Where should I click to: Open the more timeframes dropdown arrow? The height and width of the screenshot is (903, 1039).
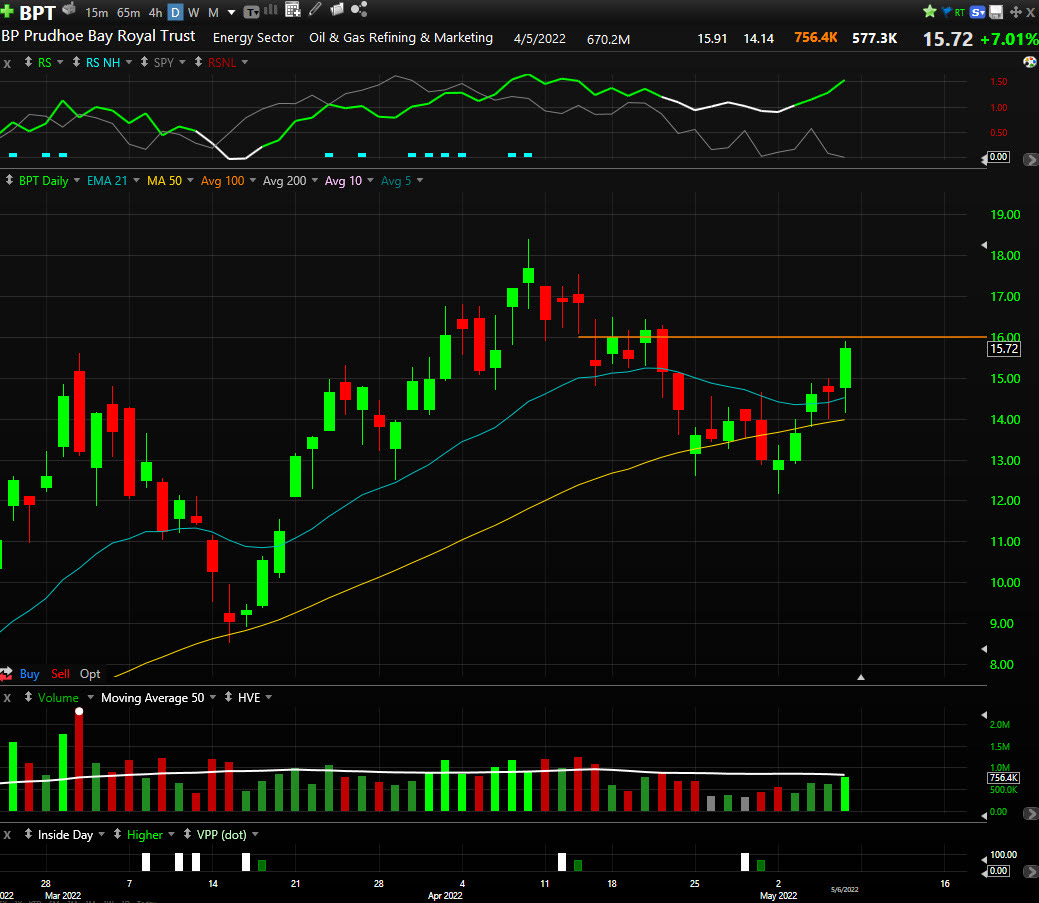pyautogui.click(x=231, y=13)
